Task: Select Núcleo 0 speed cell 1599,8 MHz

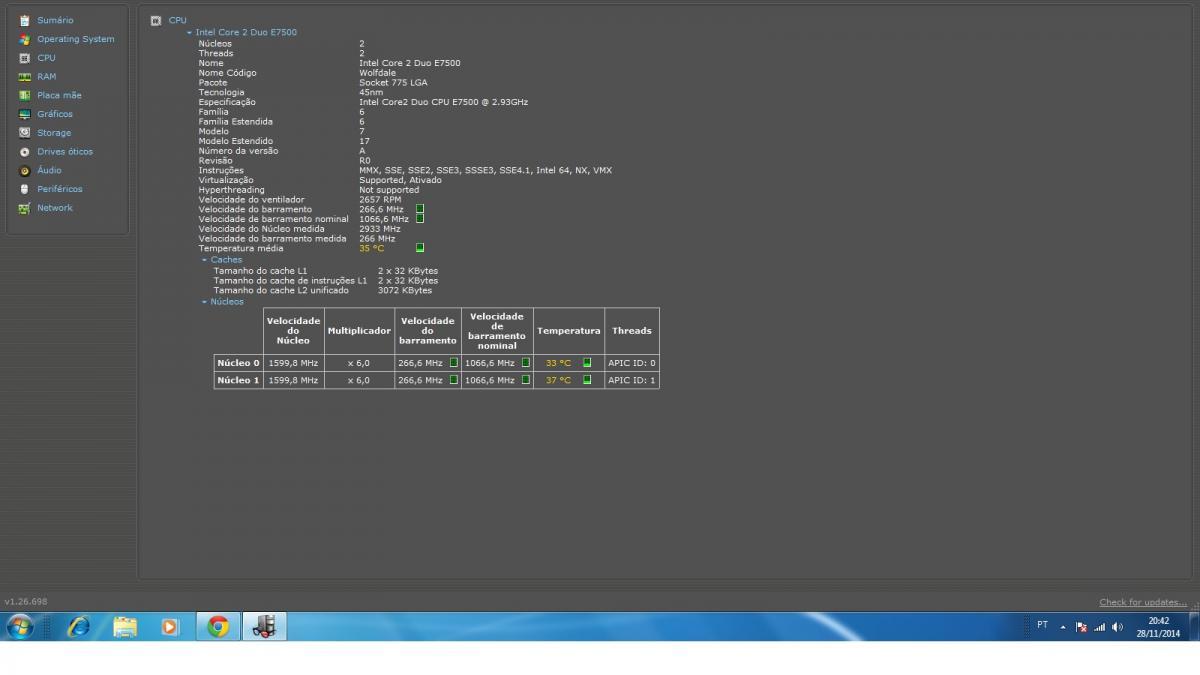Action: [x=293, y=363]
